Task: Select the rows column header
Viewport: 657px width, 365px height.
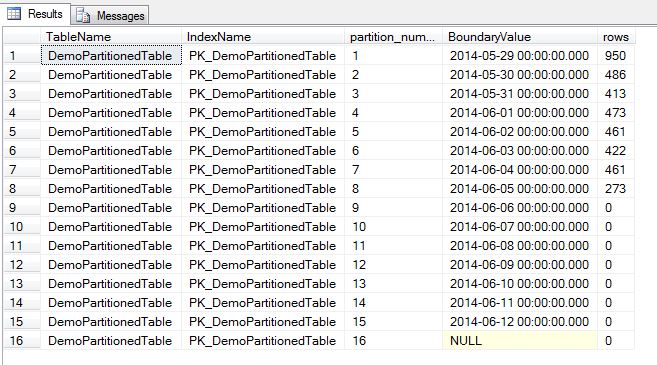Action: tap(616, 37)
